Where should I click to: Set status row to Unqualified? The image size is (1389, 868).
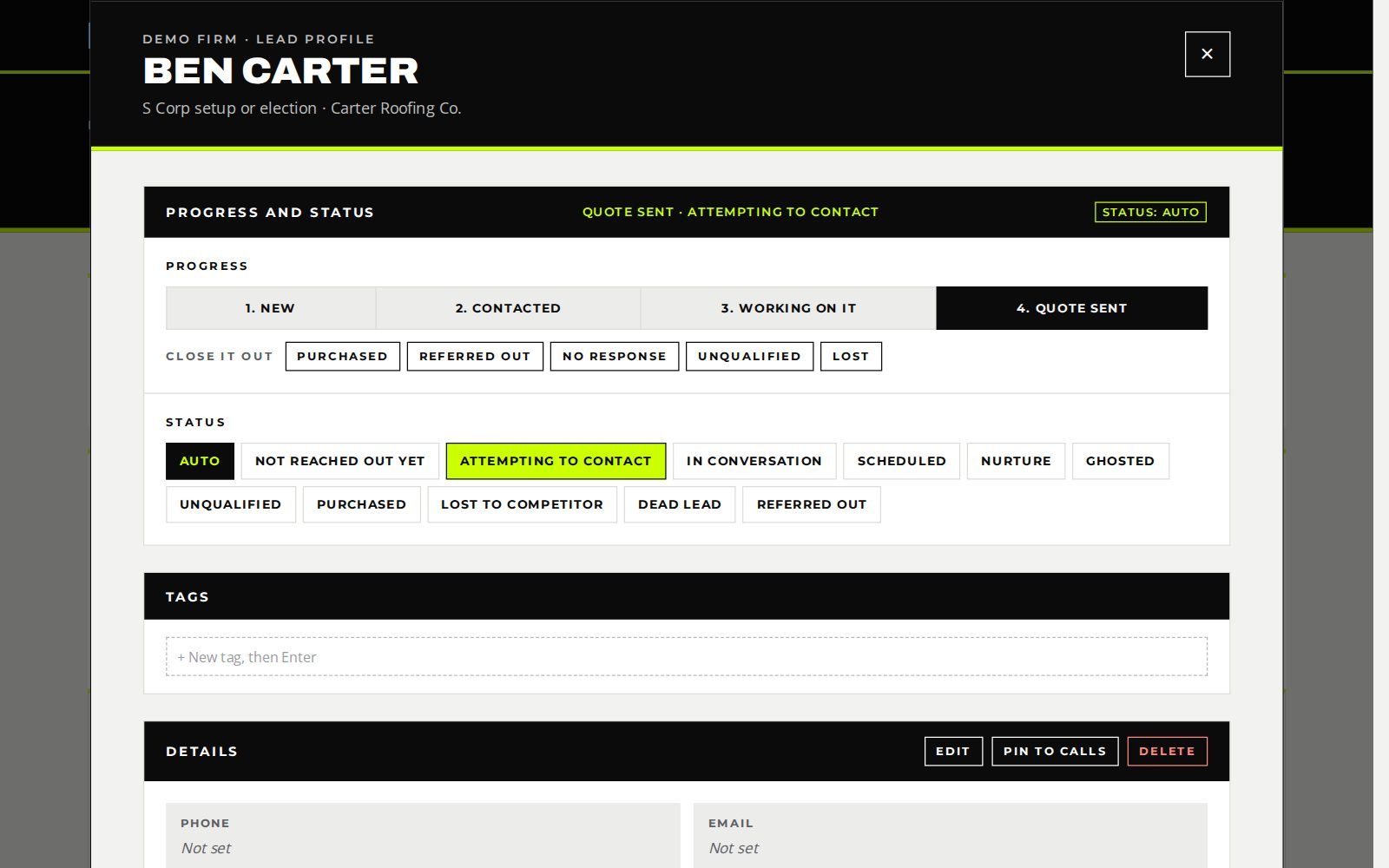pos(231,504)
